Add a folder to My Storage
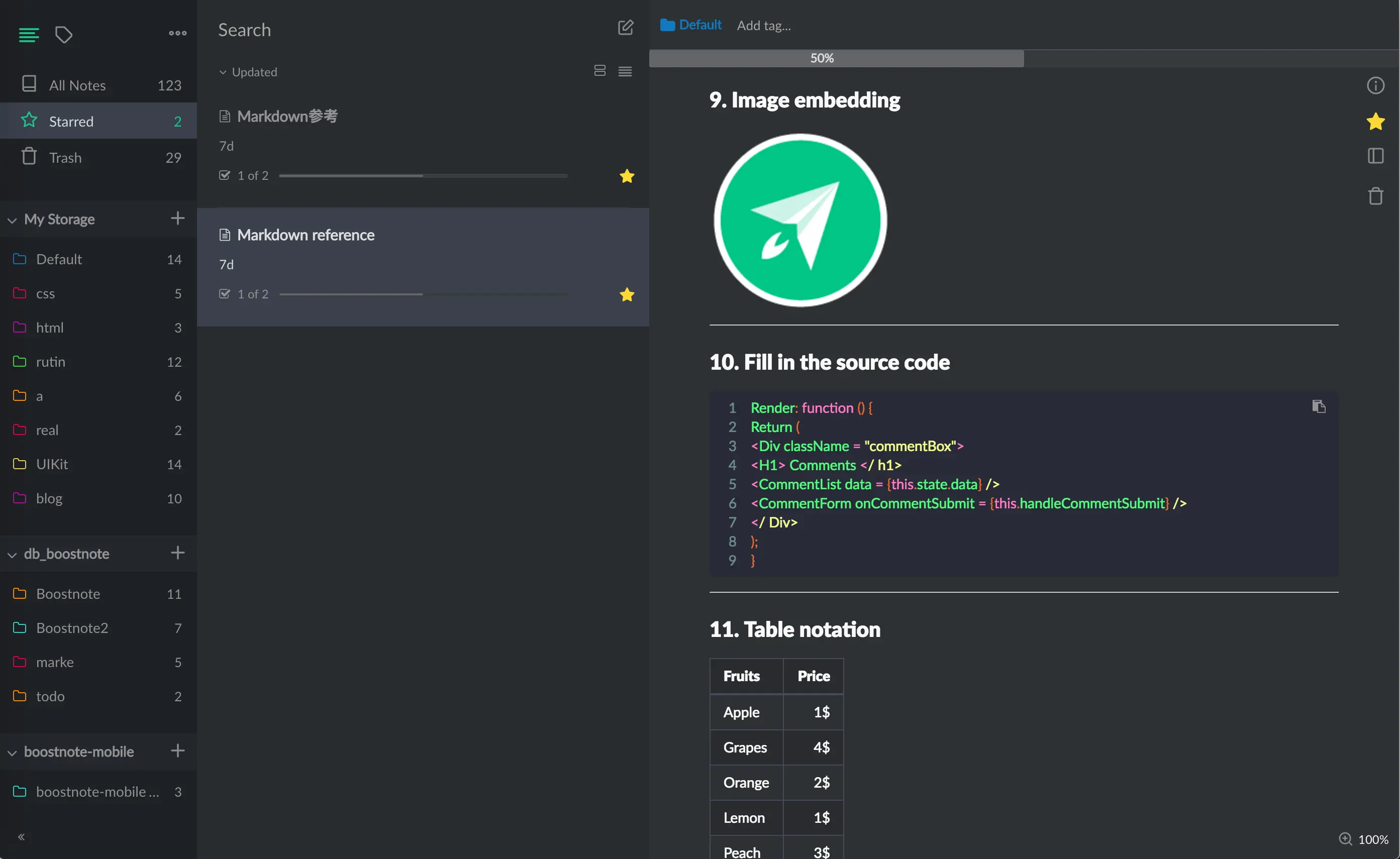Screen dimensions: 1400x859 (x=177, y=219)
